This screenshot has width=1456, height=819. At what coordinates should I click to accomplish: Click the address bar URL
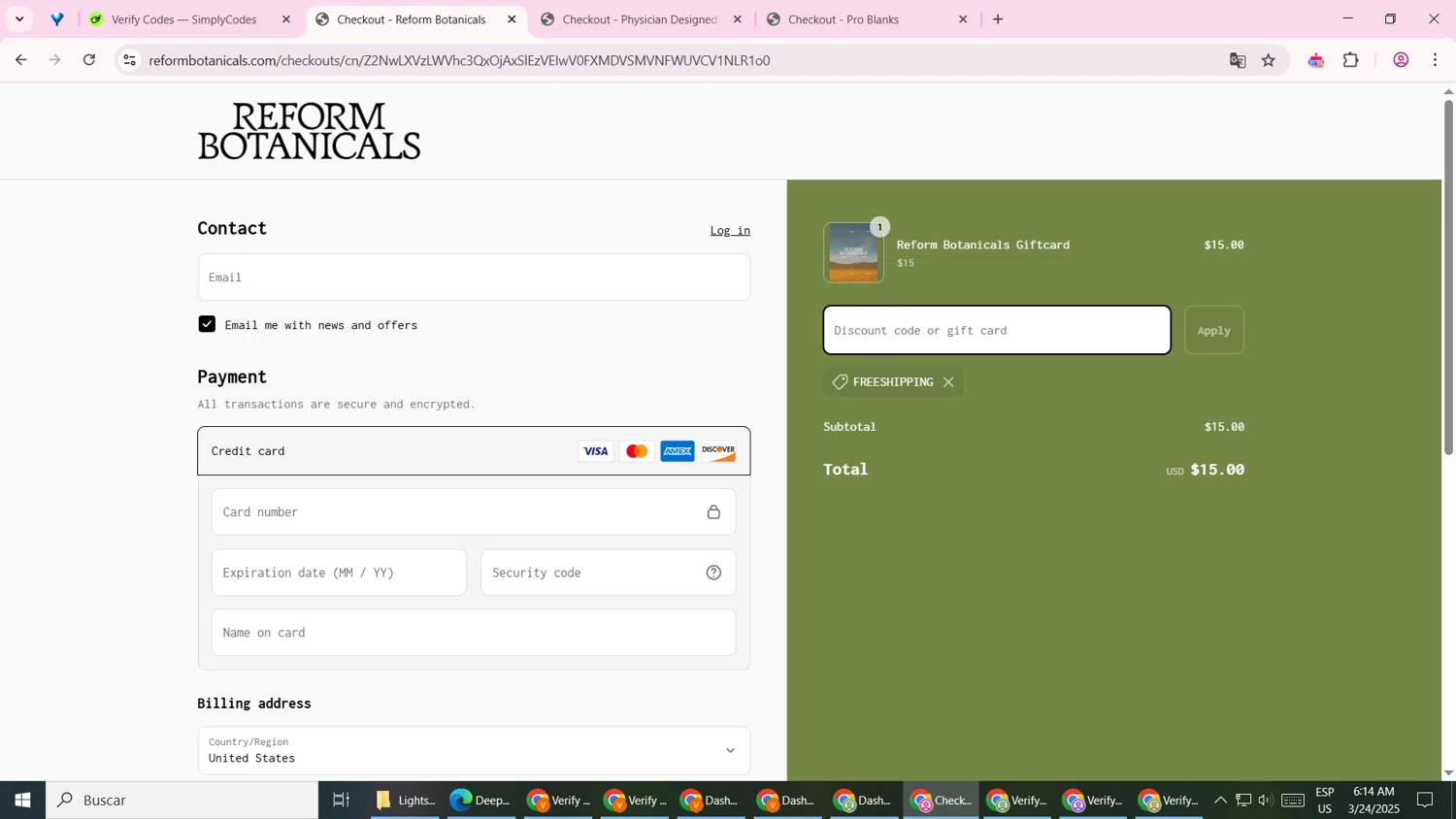[459, 60]
